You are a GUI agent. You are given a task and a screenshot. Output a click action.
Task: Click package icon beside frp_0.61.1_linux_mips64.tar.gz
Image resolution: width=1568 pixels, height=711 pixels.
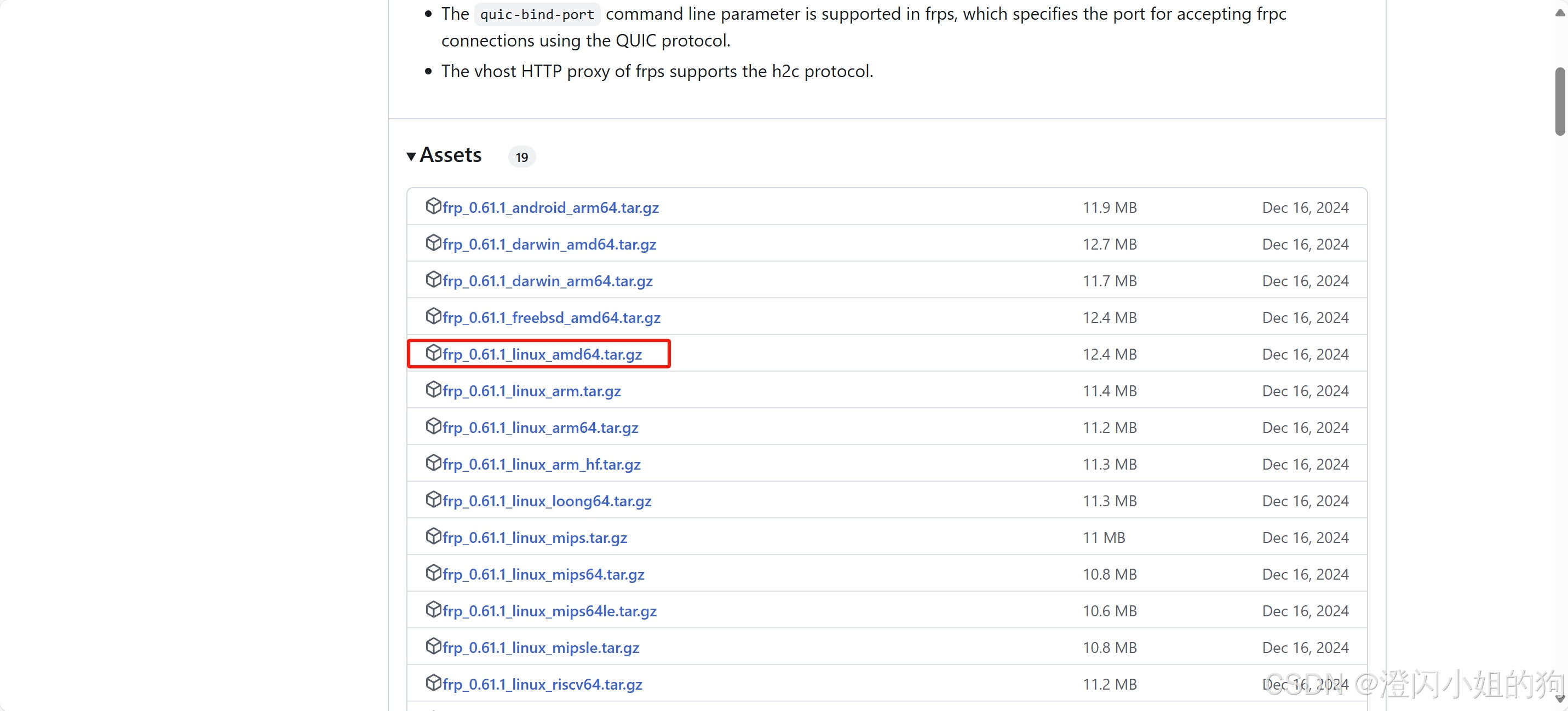tap(433, 573)
